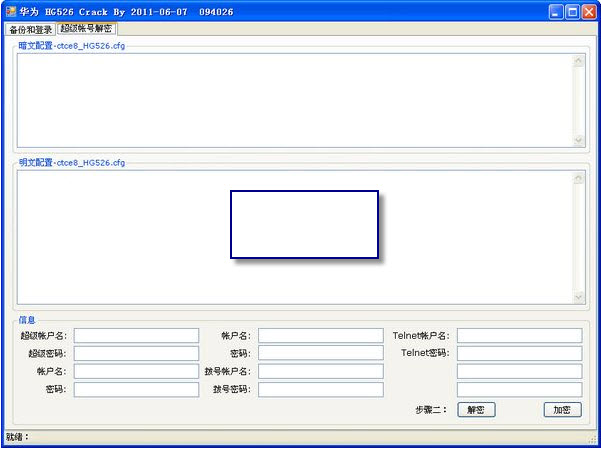
Task: Select the 拨号密码 input box
Action: (x=321, y=389)
